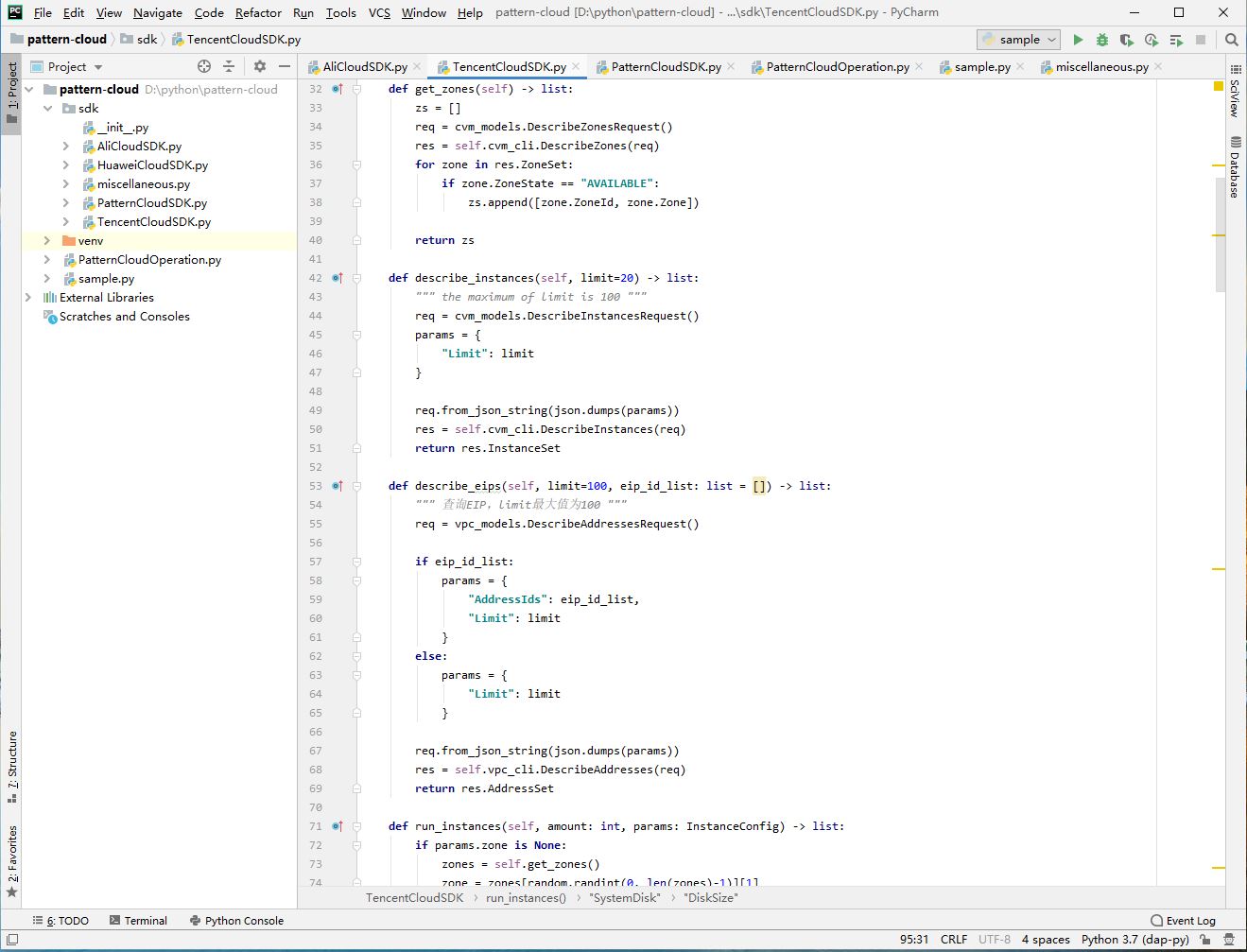Open the VCS menu
The width and height of the screenshot is (1247, 952).
379,12
